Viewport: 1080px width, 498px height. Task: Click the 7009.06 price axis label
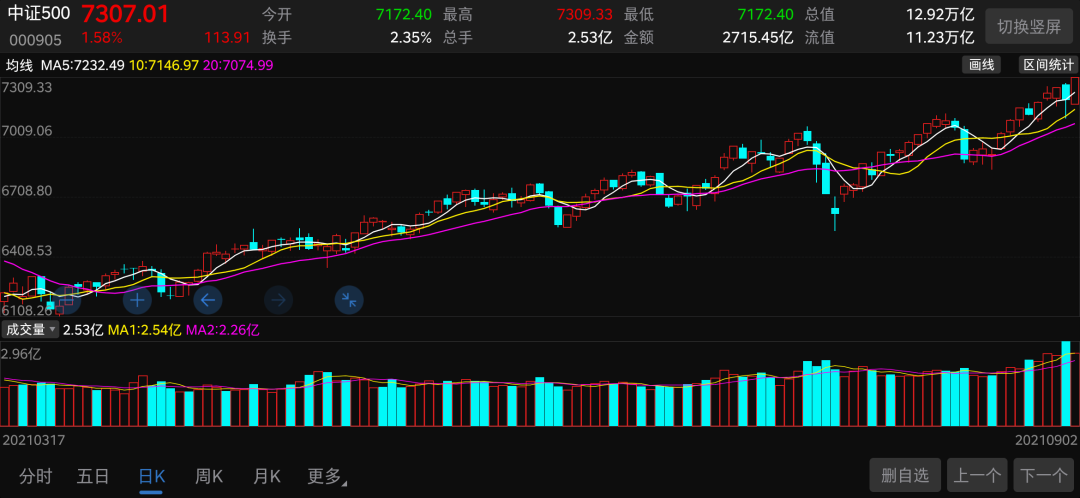click(x=27, y=130)
